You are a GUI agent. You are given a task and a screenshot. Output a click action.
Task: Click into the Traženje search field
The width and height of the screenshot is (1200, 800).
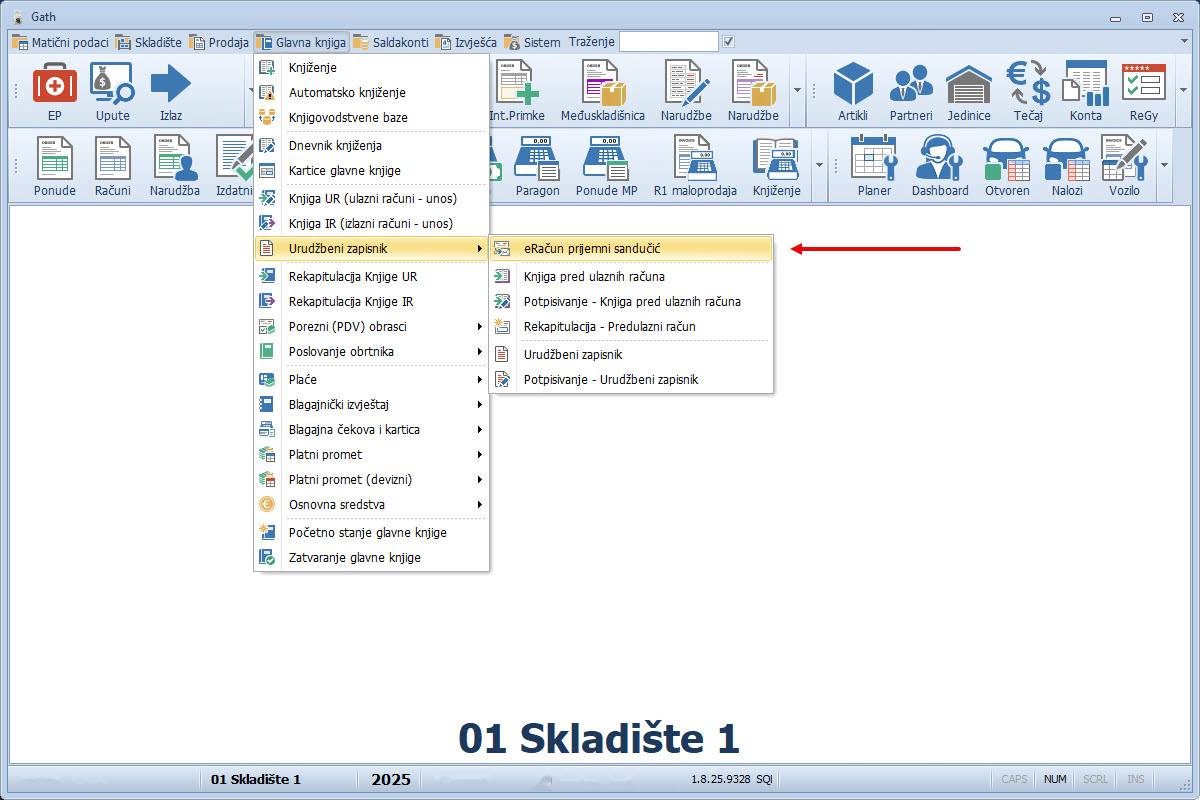click(668, 42)
